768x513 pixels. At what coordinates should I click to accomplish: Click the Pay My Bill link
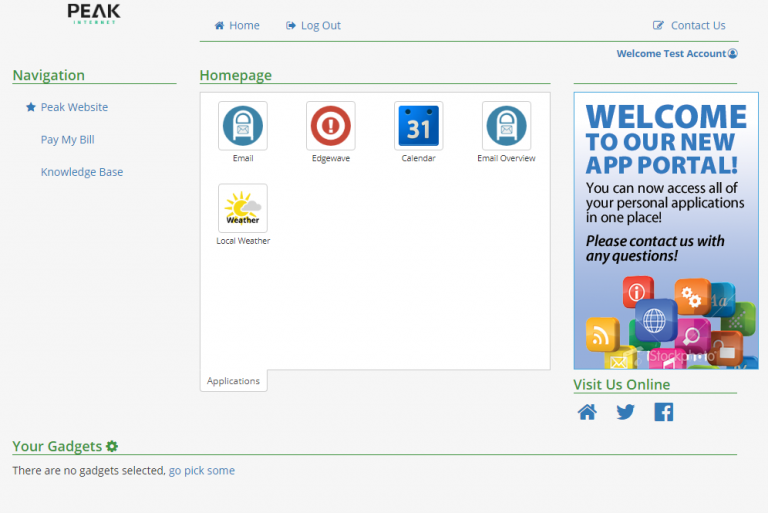point(67,140)
